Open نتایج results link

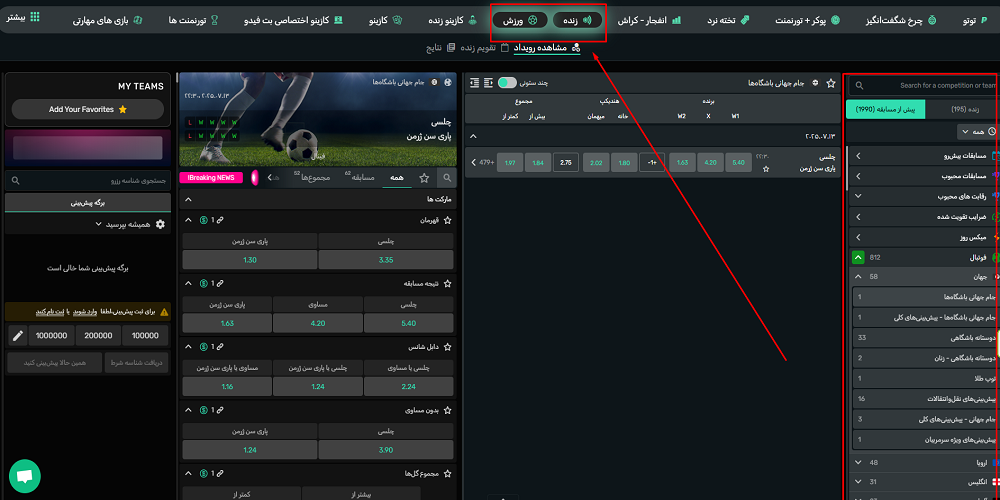click(439, 48)
